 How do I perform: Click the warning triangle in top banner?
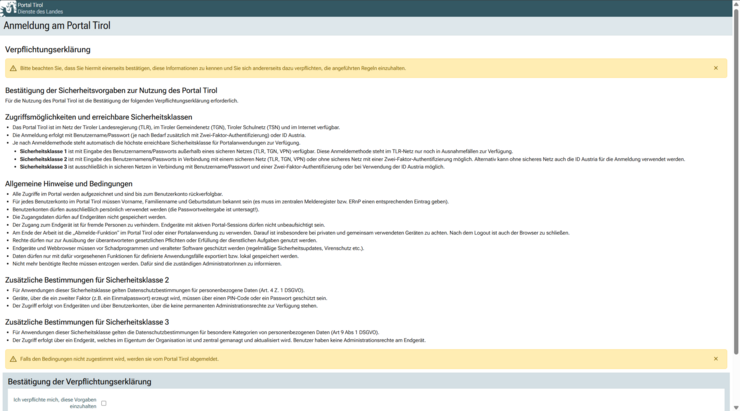coord(13,68)
